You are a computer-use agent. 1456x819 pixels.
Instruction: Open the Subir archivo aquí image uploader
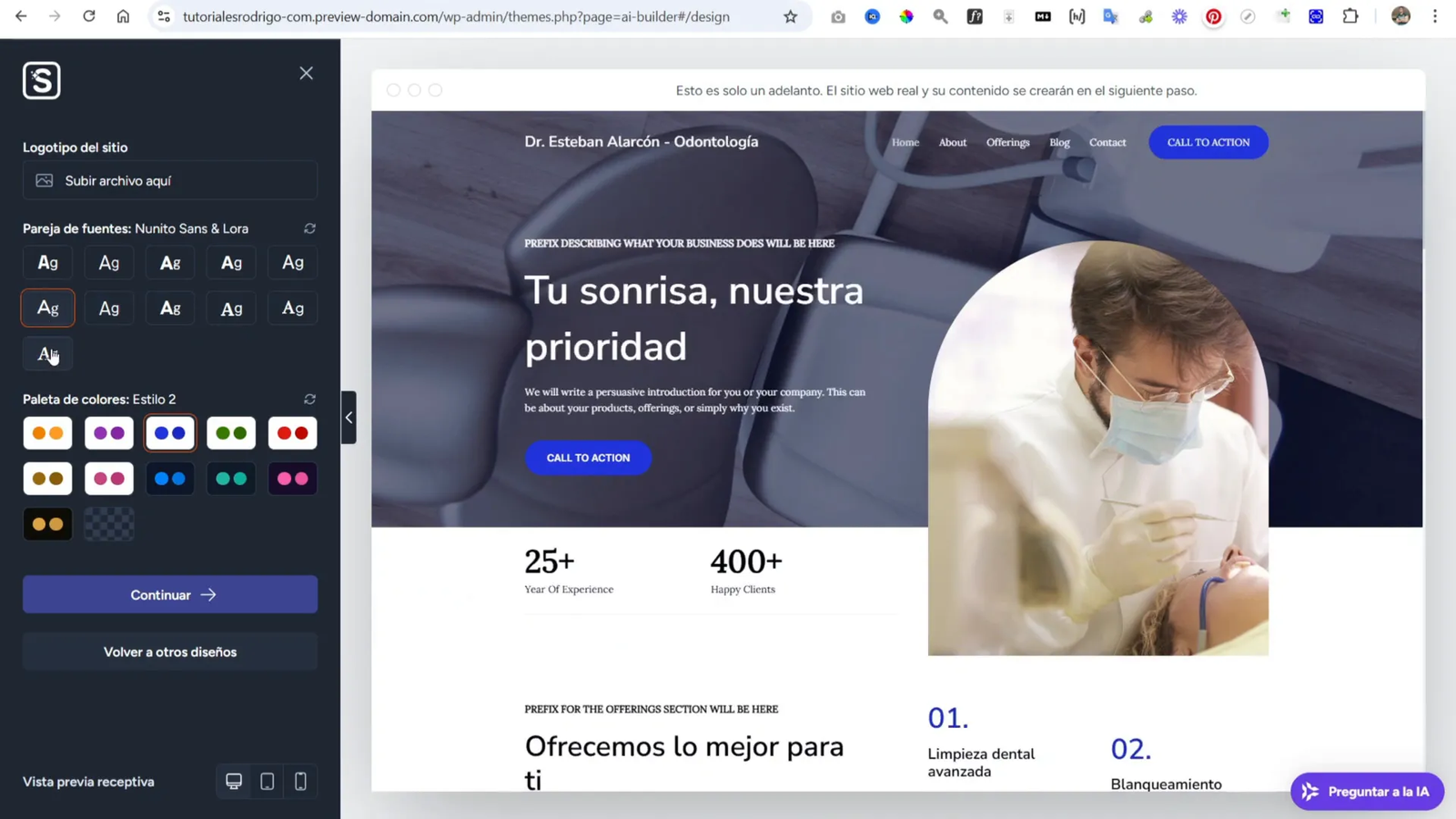tap(169, 180)
